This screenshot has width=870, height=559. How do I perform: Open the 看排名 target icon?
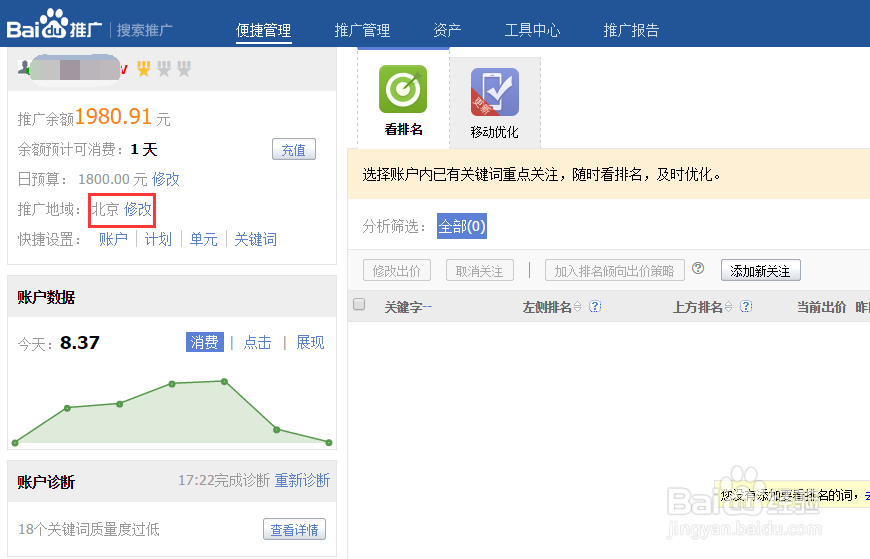(x=403, y=89)
